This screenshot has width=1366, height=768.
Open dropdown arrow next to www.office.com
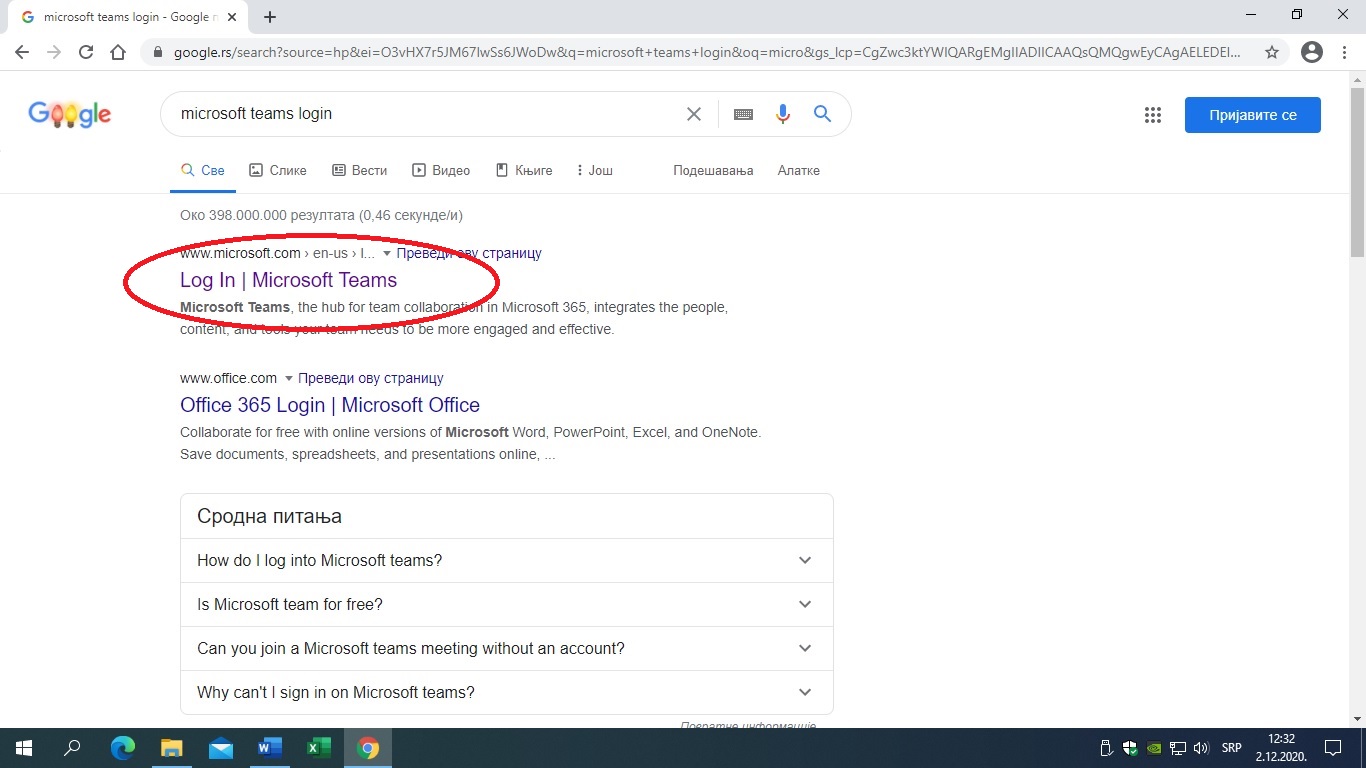pos(288,379)
